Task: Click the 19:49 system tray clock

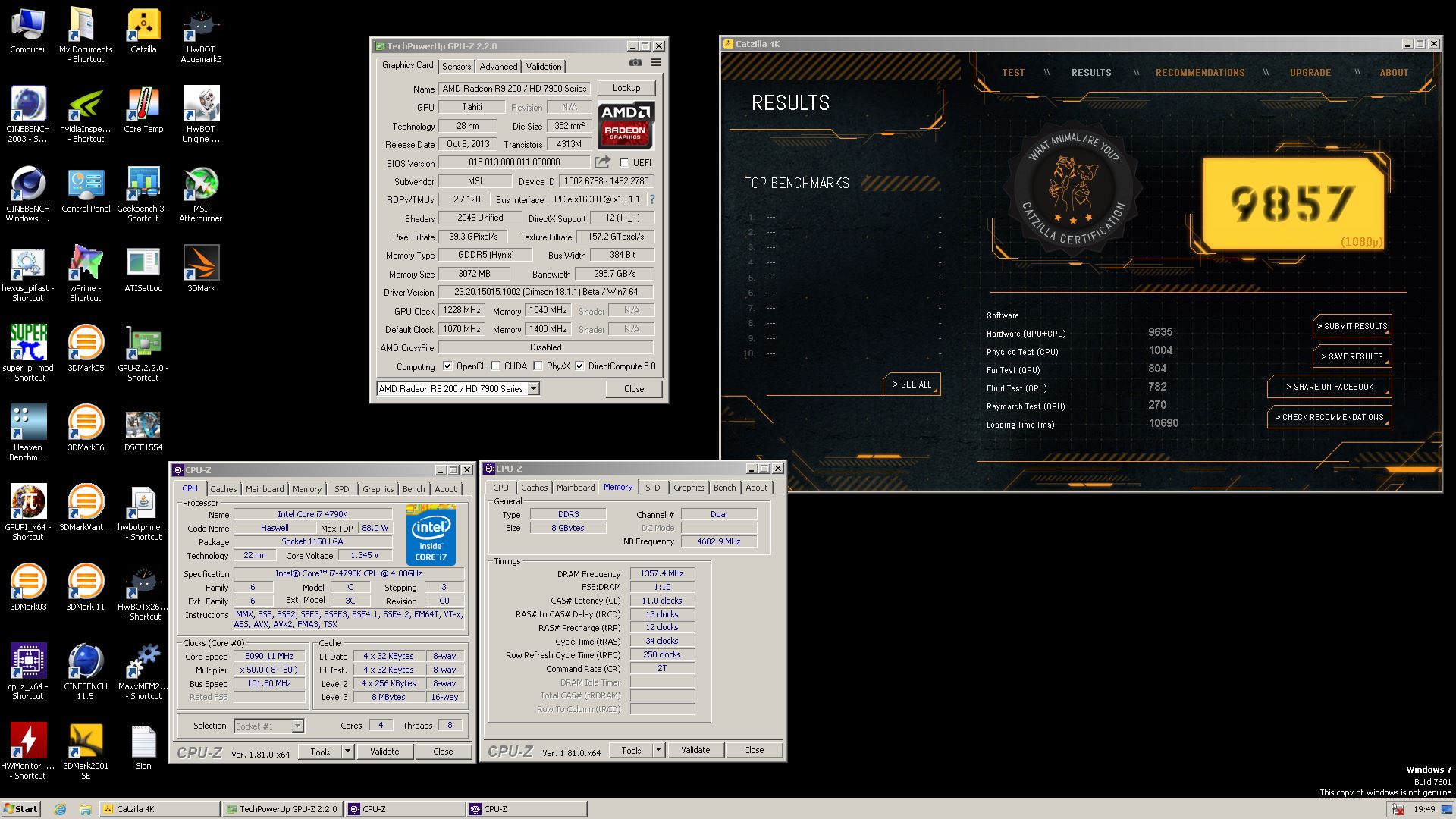Action: click(x=1424, y=809)
